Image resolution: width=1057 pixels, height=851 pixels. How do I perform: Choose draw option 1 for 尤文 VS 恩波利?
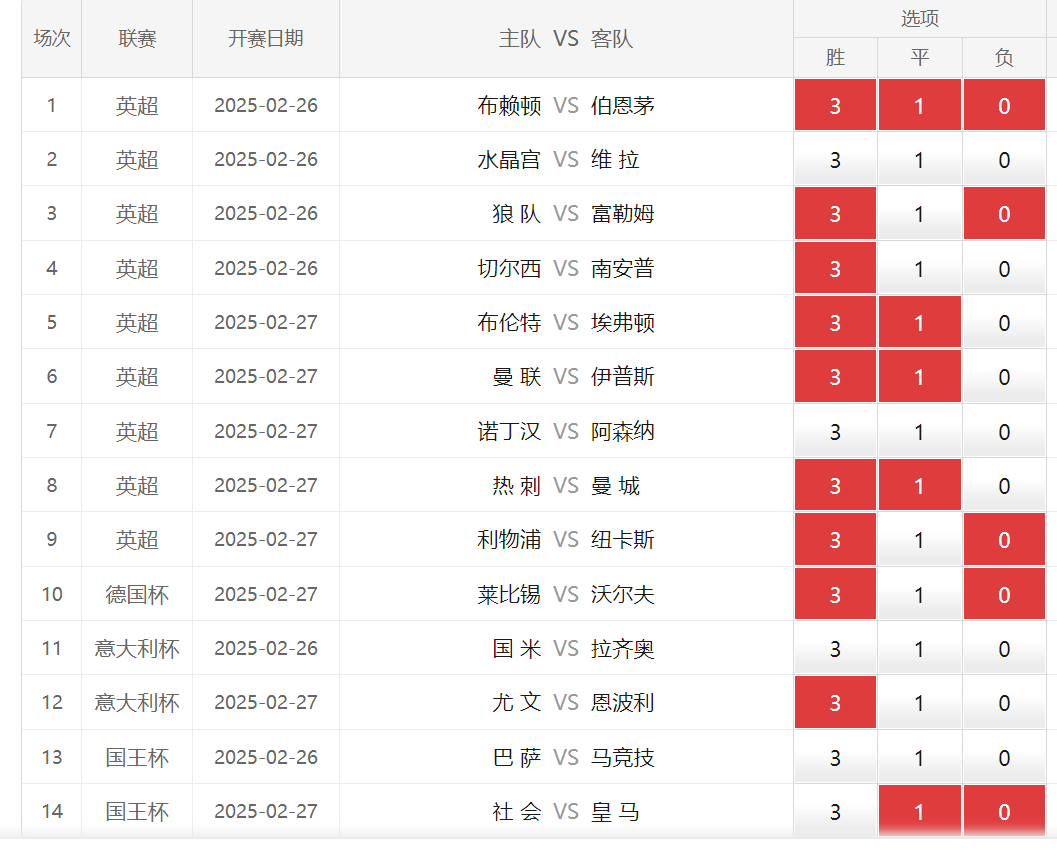919,703
